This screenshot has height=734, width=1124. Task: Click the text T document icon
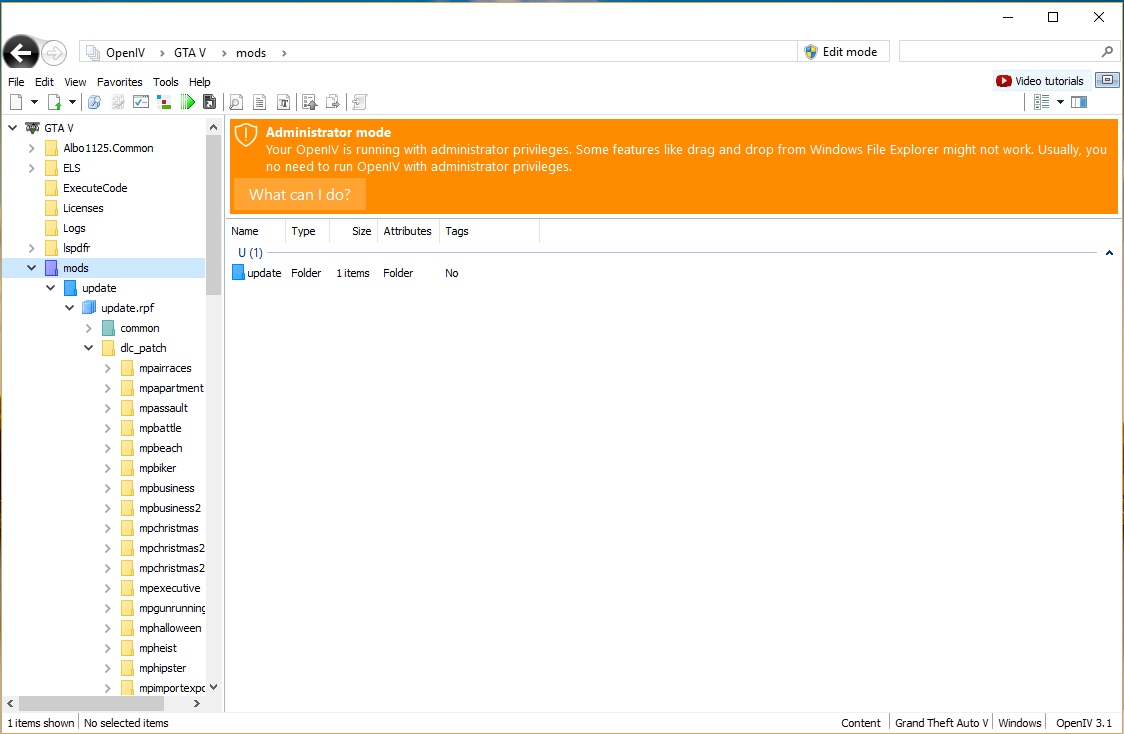283,103
